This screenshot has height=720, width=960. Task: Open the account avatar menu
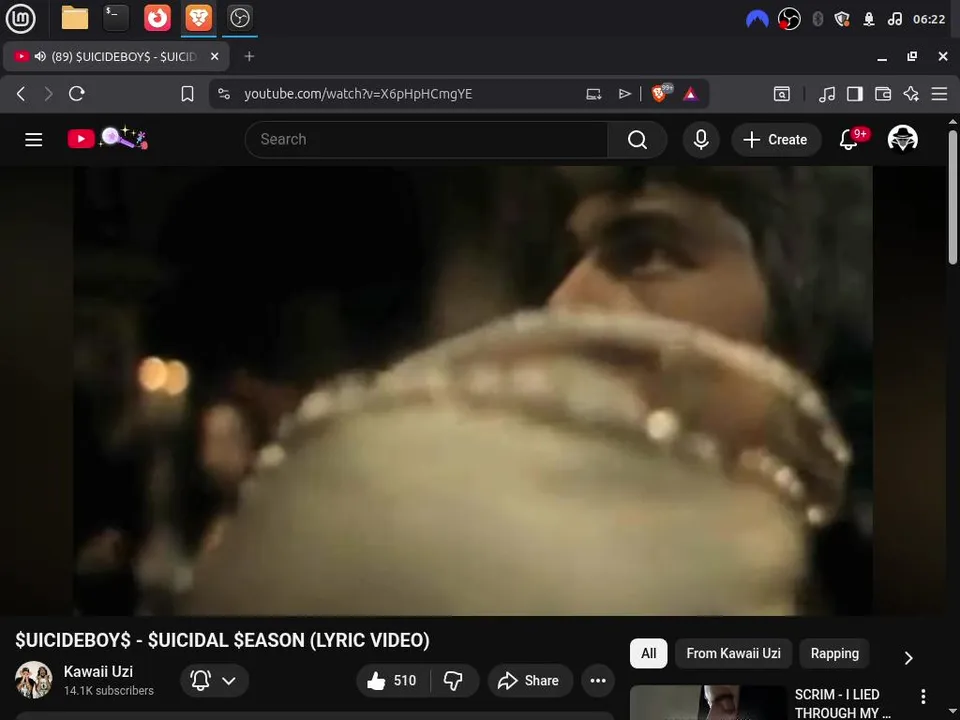pos(902,138)
